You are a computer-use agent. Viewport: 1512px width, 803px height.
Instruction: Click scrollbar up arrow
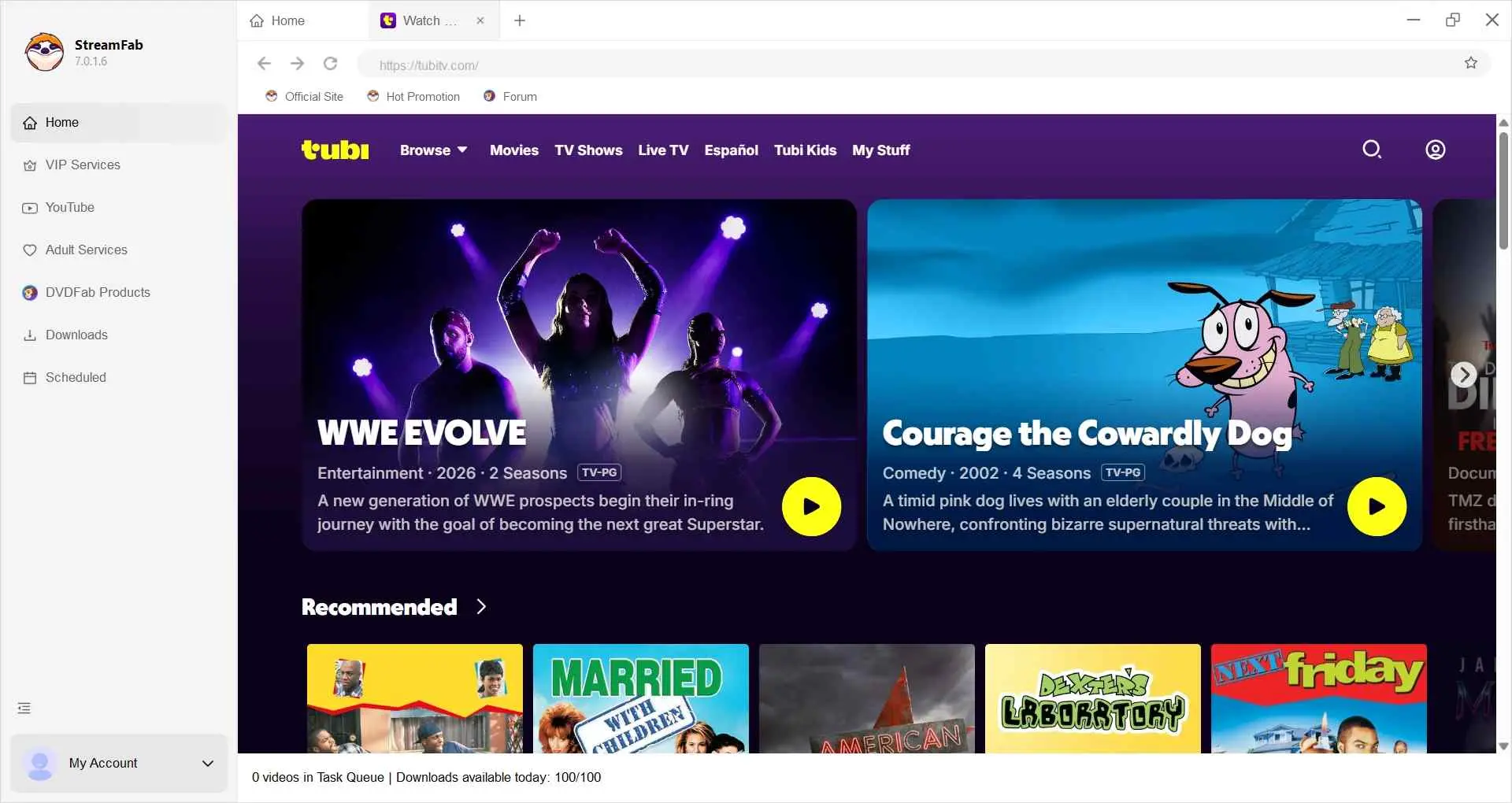point(1503,123)
